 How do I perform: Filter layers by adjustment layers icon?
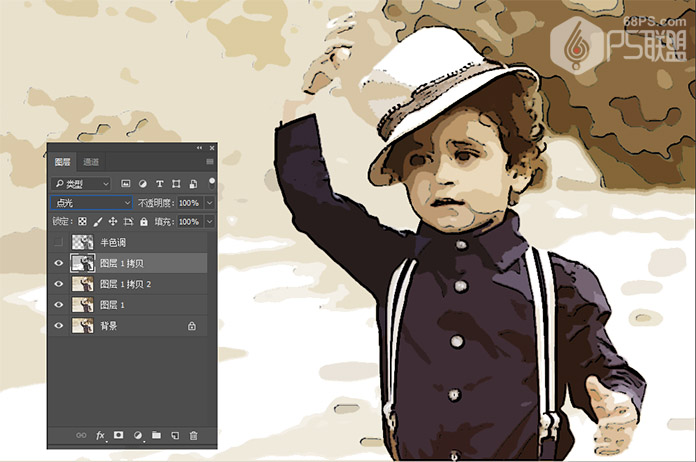pos(142,184)
